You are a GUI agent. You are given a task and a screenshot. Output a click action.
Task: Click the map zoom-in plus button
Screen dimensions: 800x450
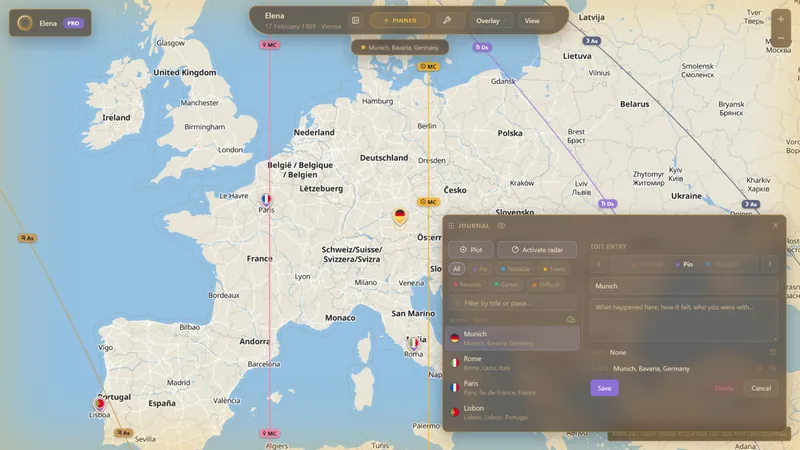coord(781,19)
